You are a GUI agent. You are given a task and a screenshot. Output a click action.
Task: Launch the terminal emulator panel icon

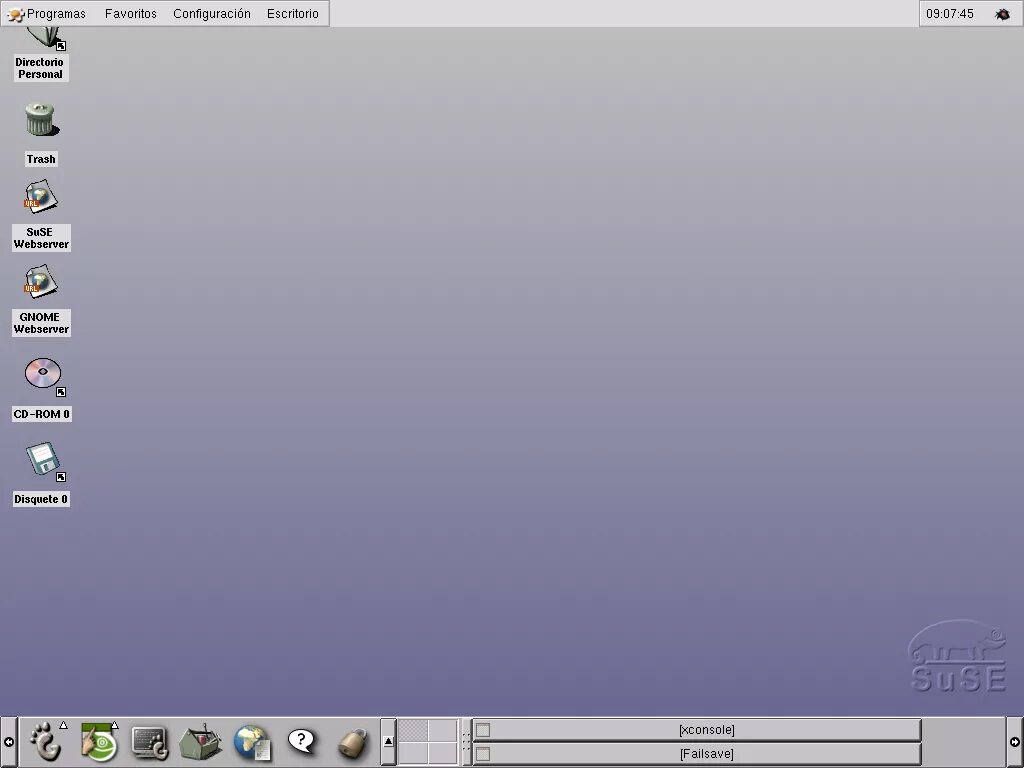(150, 742)
